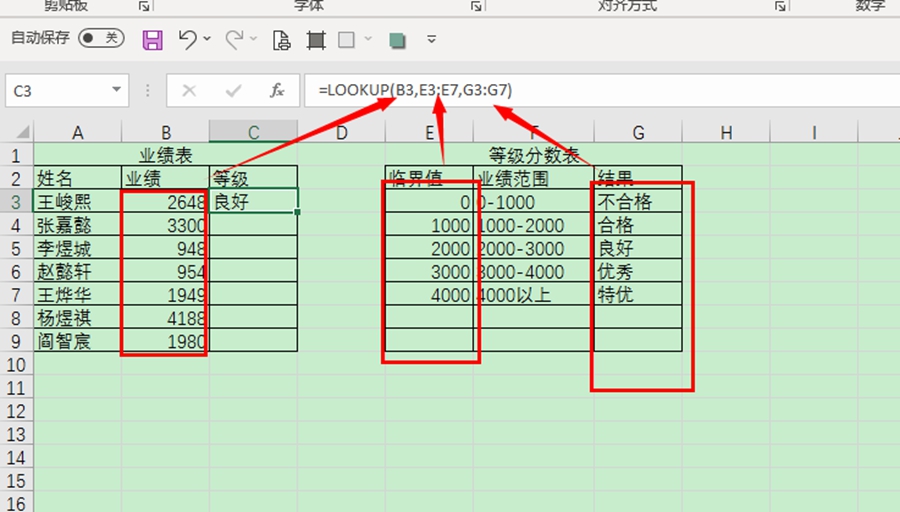The height and width of the screenshot is (512, 900).
Task: Open dropdown beside gray square icon
Action: (368, 39)
